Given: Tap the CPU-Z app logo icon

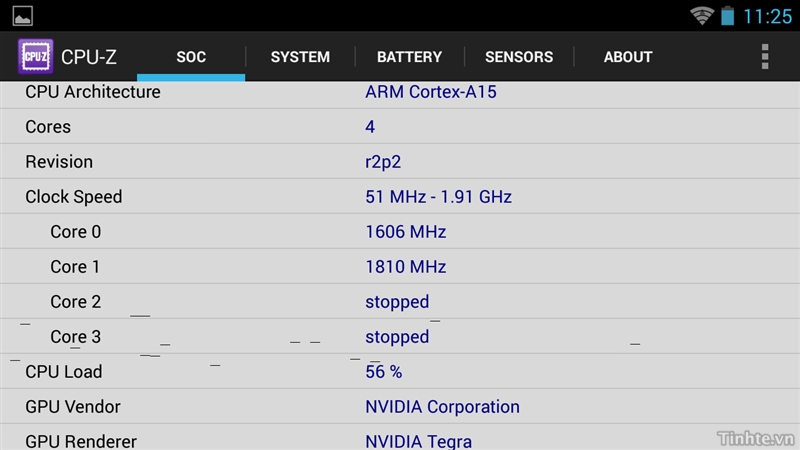Looking at the screenshot, I should tap(36, 56).
